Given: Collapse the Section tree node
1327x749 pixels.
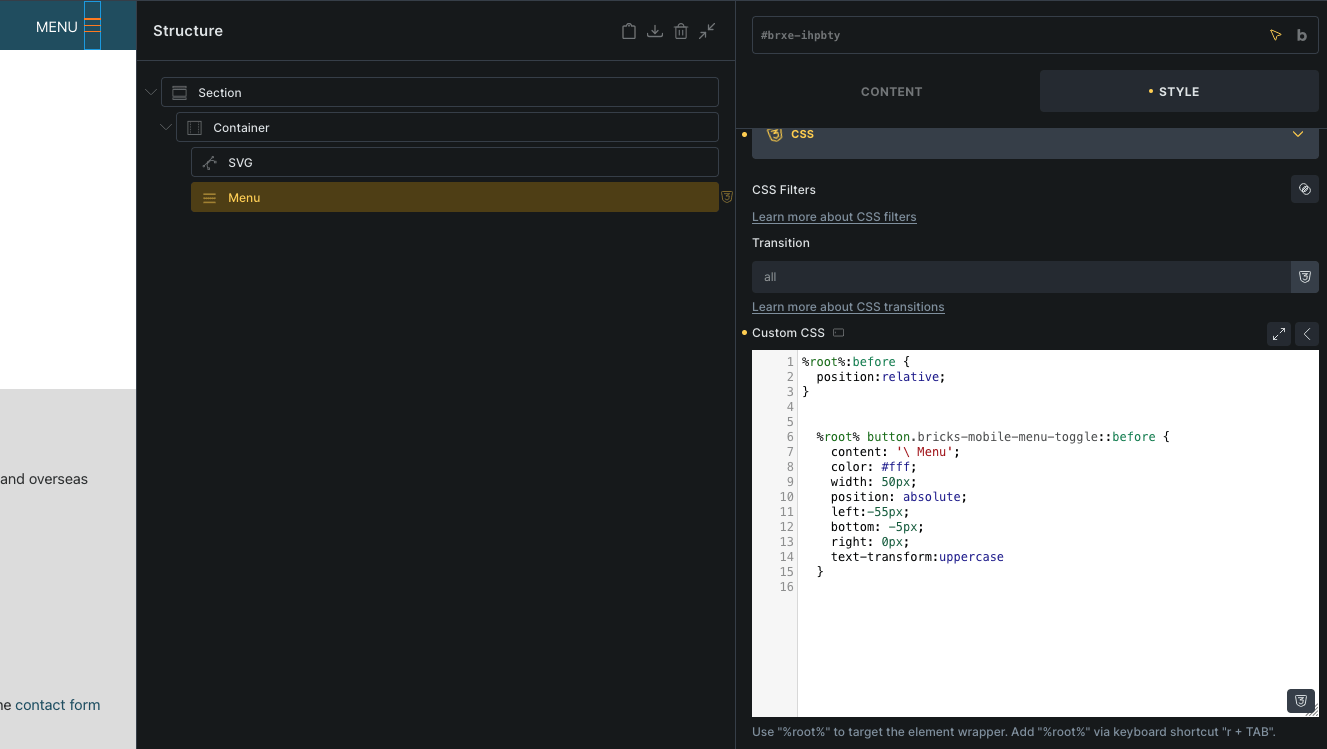Looking at the screenshot, I should click(151, 93).
